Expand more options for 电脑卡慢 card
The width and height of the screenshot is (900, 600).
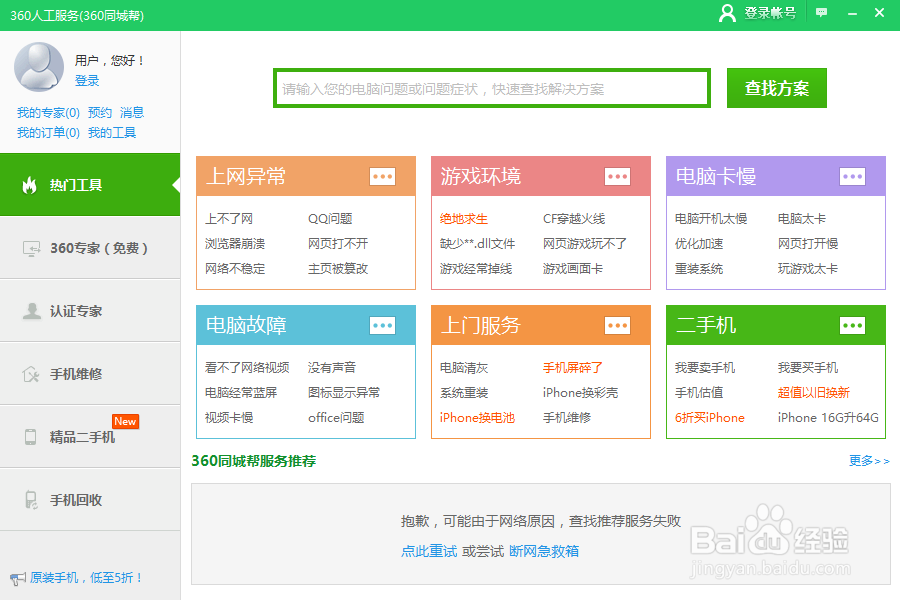(852, 176)
